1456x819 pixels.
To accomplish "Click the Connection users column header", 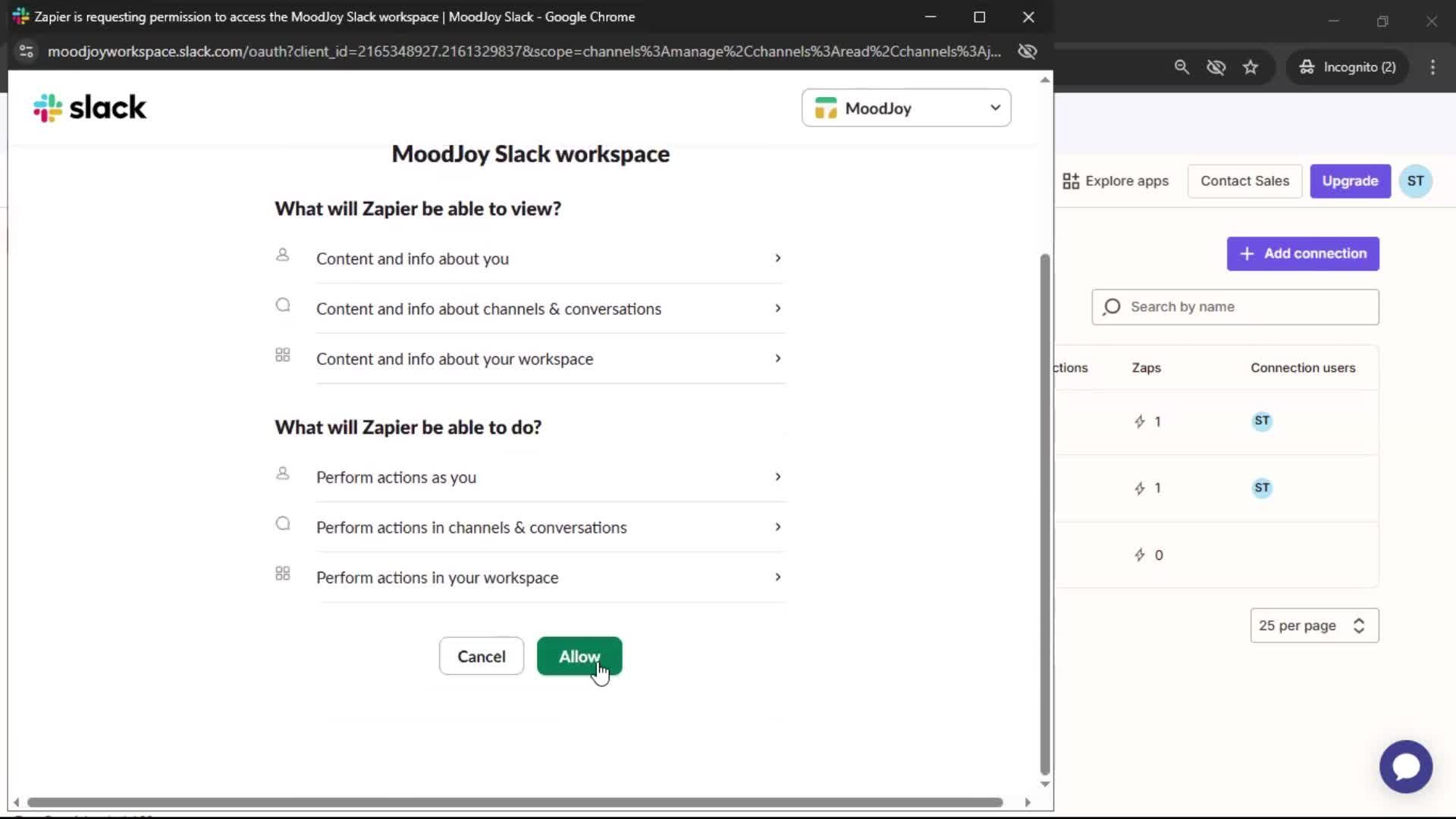I will [x=1303, y=368].
